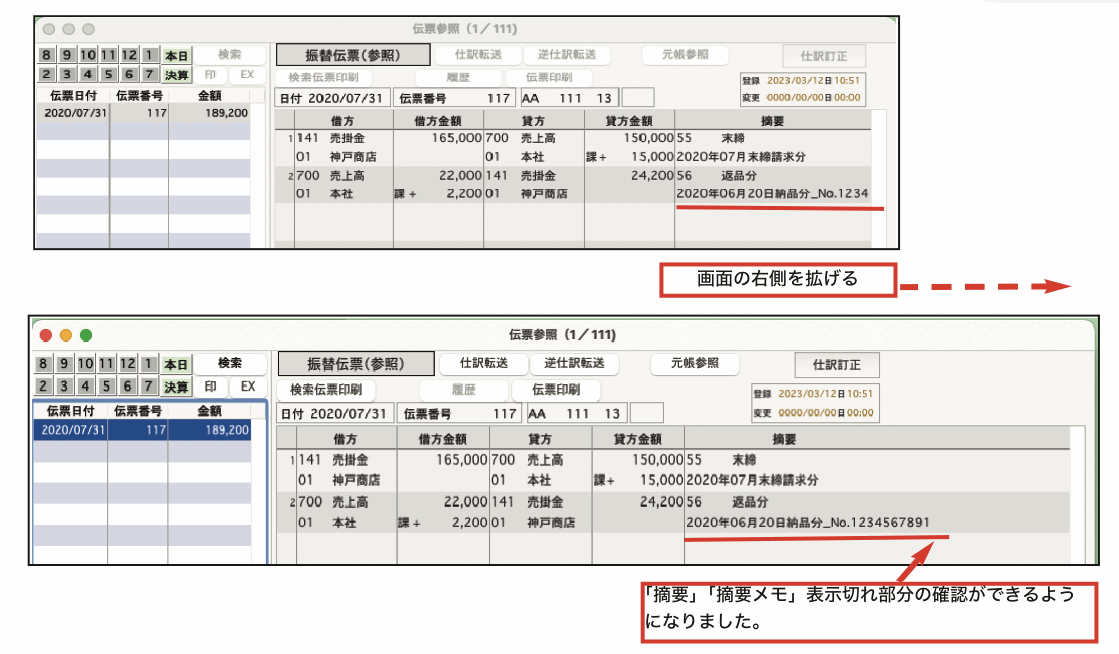
Task: Select 2020/07/31 row in upper window list
Action: point(143,114)
